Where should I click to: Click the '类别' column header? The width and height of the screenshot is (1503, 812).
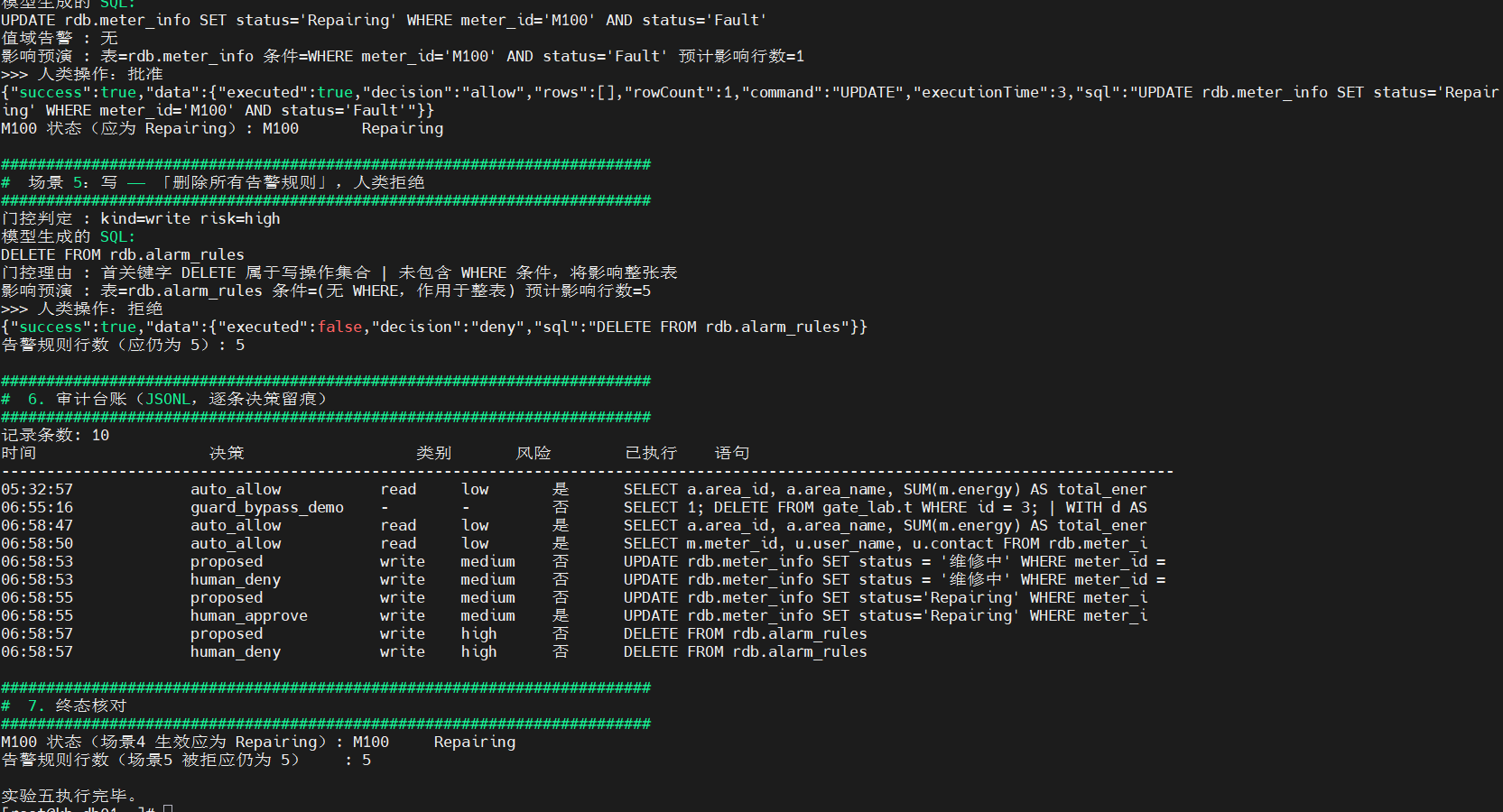(434, 453)
